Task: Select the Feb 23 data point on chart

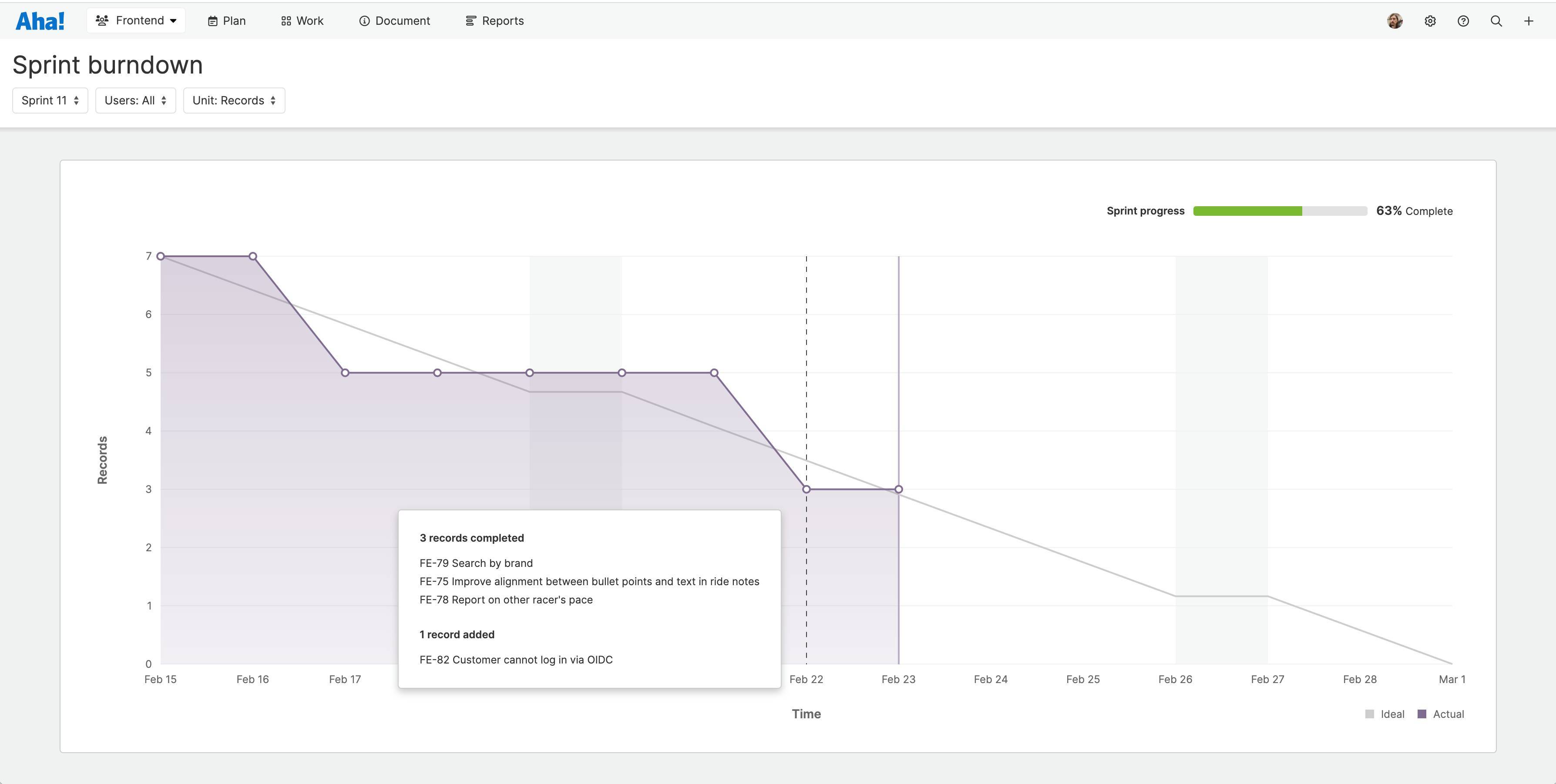Action: pyautogui.click(x=899, y=489)
